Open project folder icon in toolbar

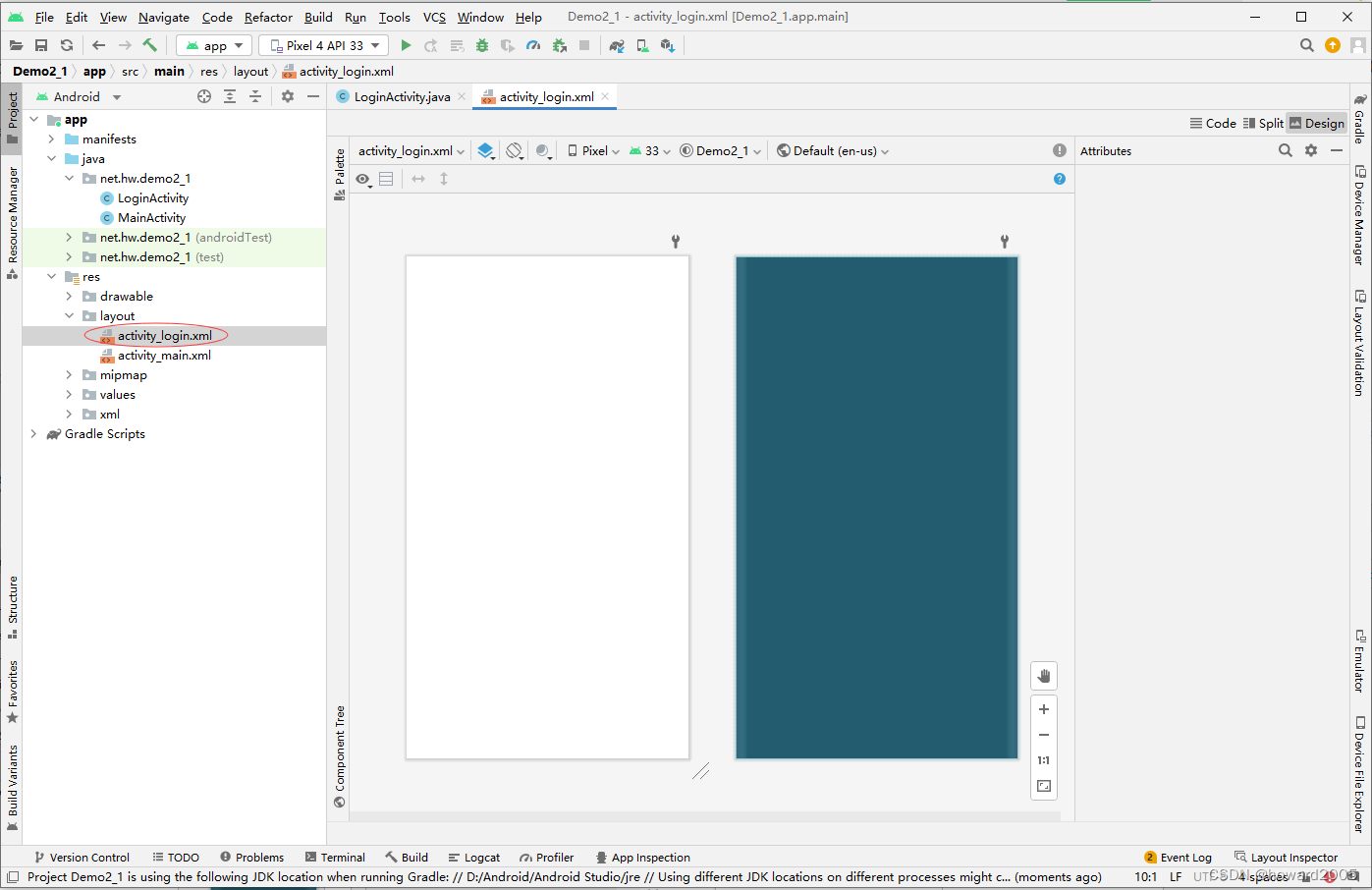point(16,45)
